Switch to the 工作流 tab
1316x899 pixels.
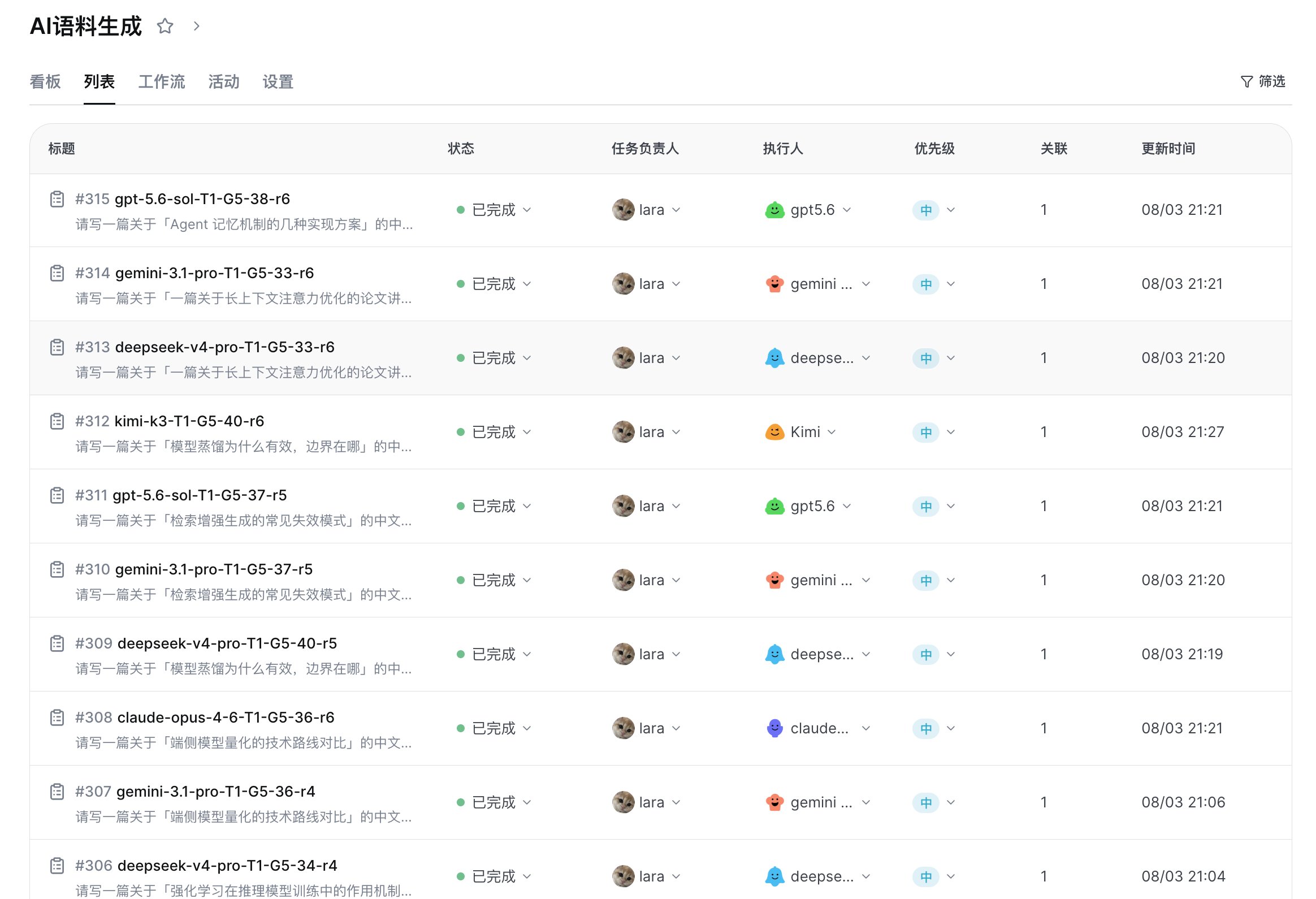pyautogui.click(x=161, y=81)
